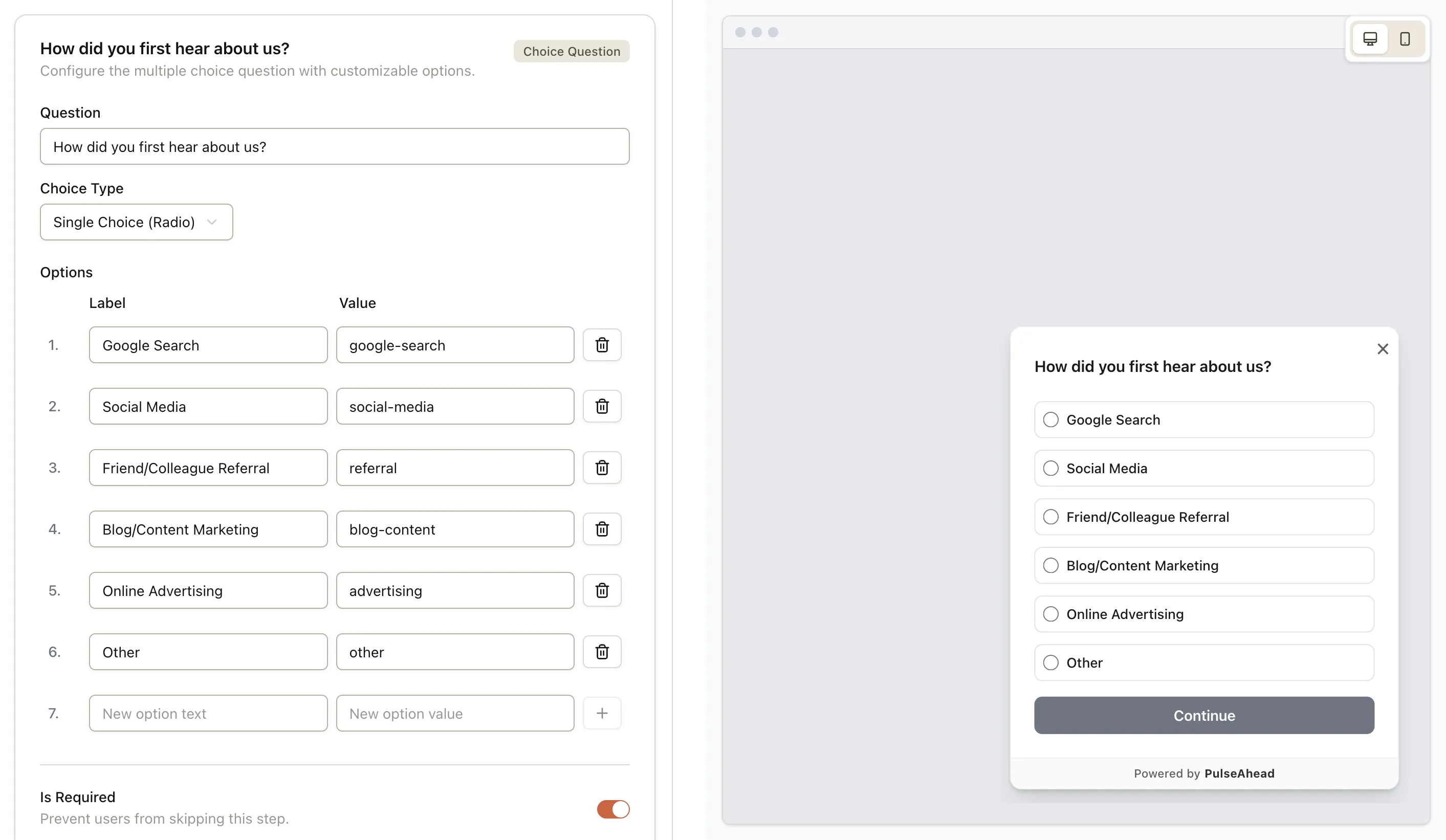The image size is (1446, 840).
Task: Delete the Friend/Colleague Referral option
Action: (602, 468)
